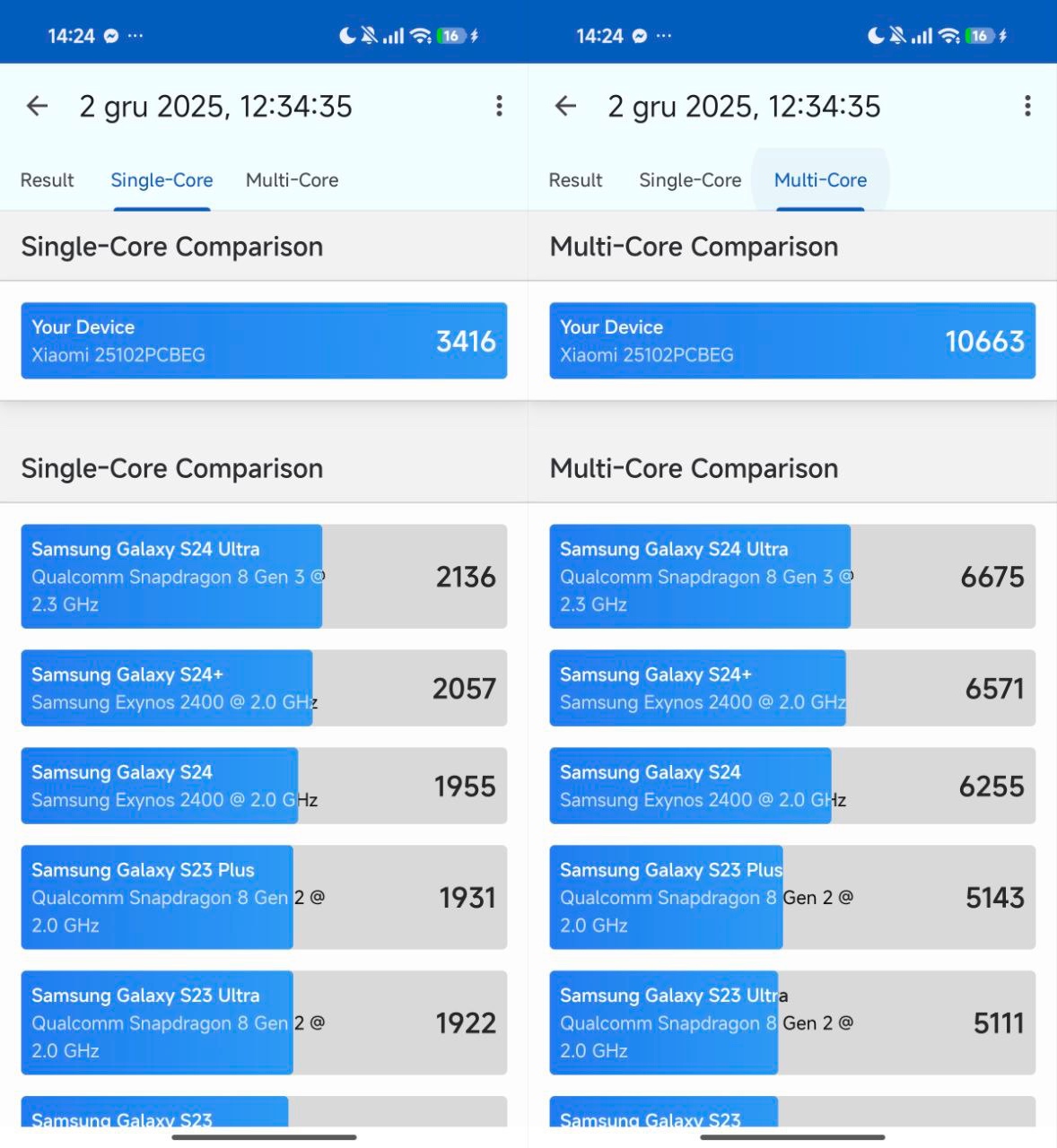
Task: Select Samsung Galaxy S24 Ultra row scoring 2136
Action: pos(264,576)
